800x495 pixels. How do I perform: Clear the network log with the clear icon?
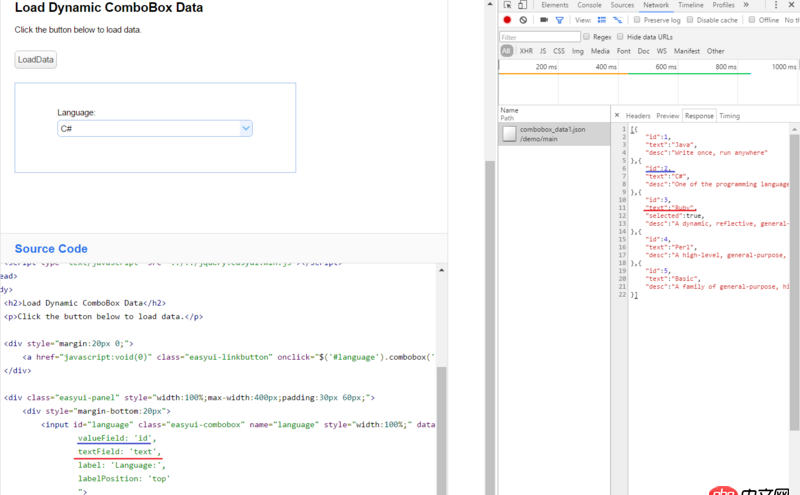coord(523,20)
